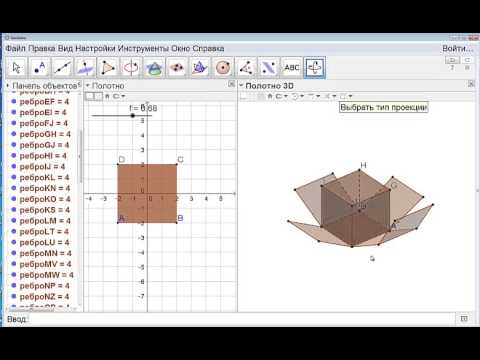Open the Окно menu
The image size is (480, 360).
[180, 49]
